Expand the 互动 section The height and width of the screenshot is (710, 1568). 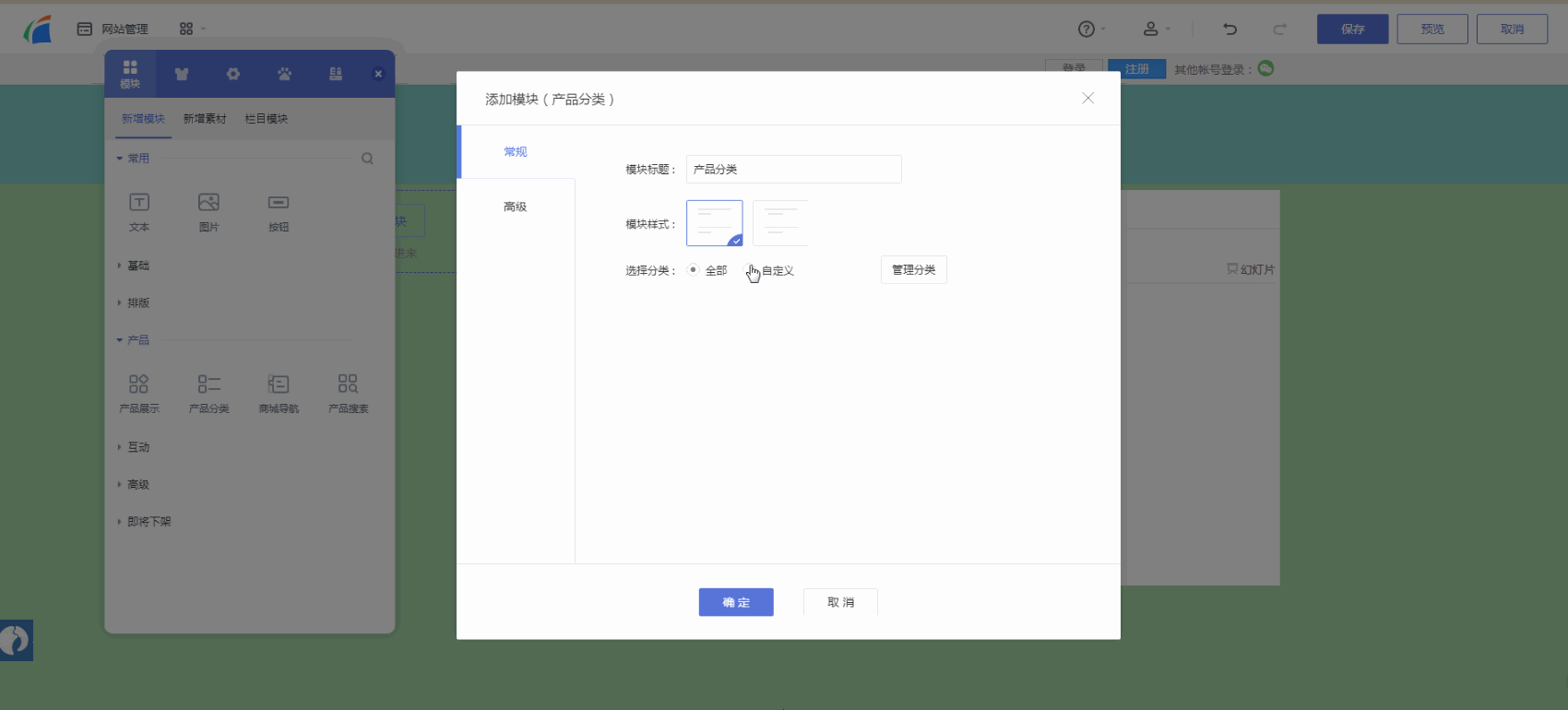click(x=134, y=447)
